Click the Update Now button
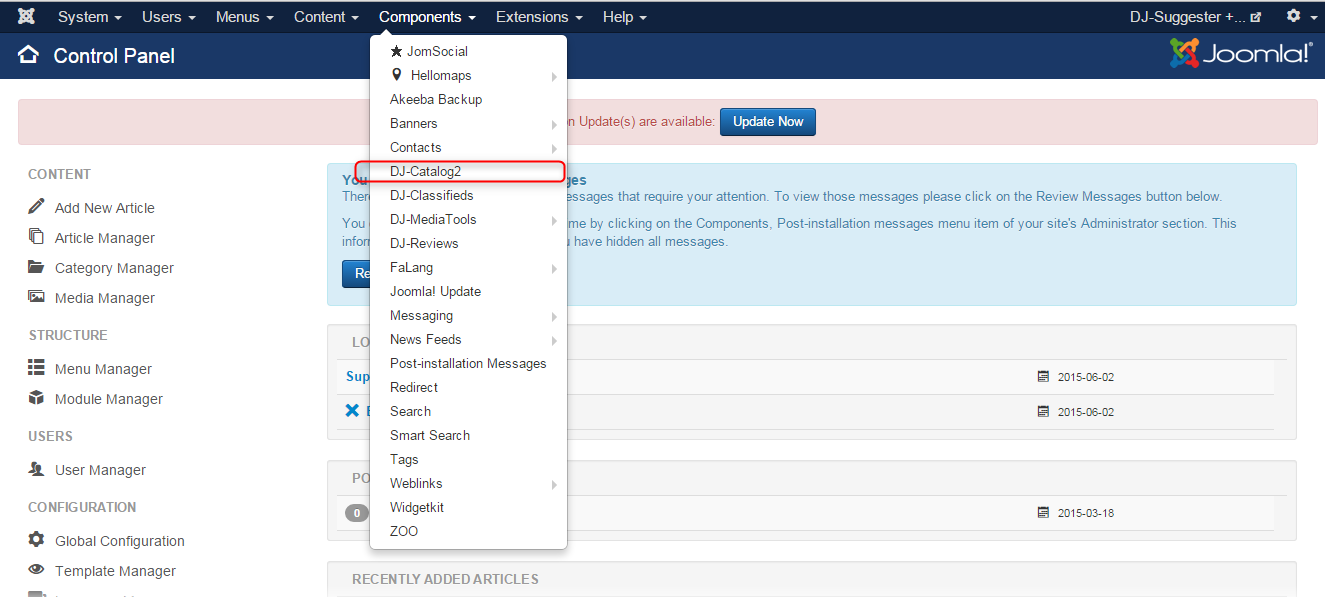This screenshot has width=1325, height=597. (768, 121)
